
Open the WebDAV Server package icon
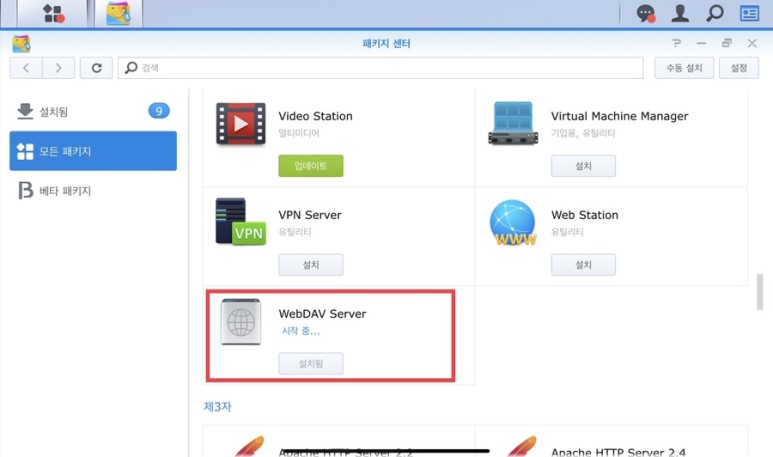pos(241,321)
